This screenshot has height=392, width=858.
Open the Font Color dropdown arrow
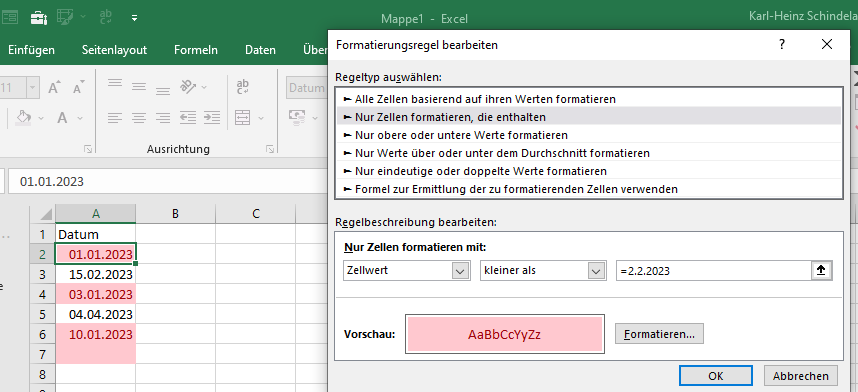80,118
